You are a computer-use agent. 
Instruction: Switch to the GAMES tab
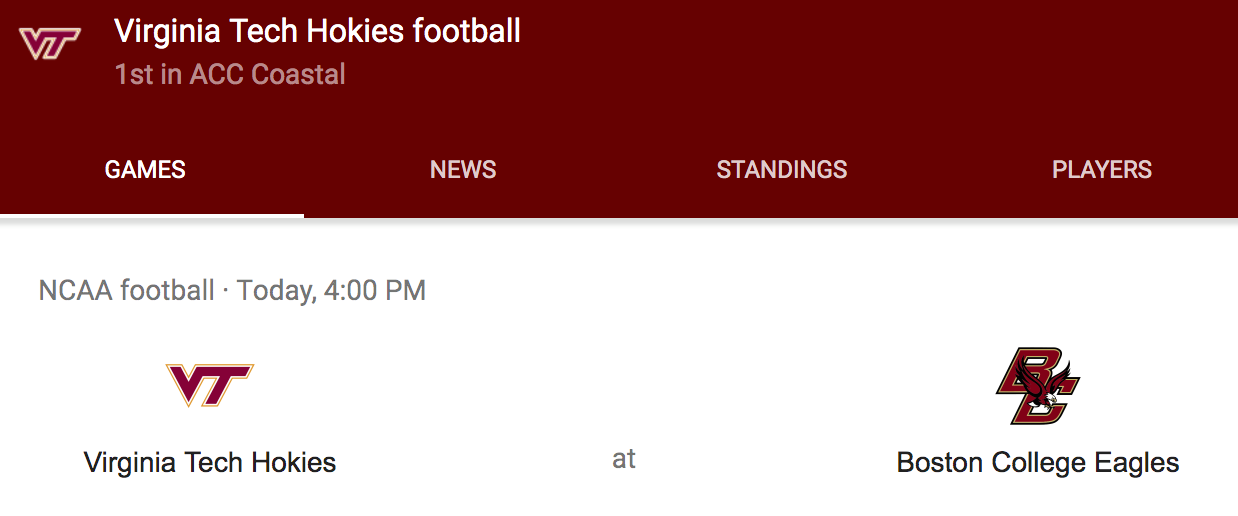click(145, 170)
